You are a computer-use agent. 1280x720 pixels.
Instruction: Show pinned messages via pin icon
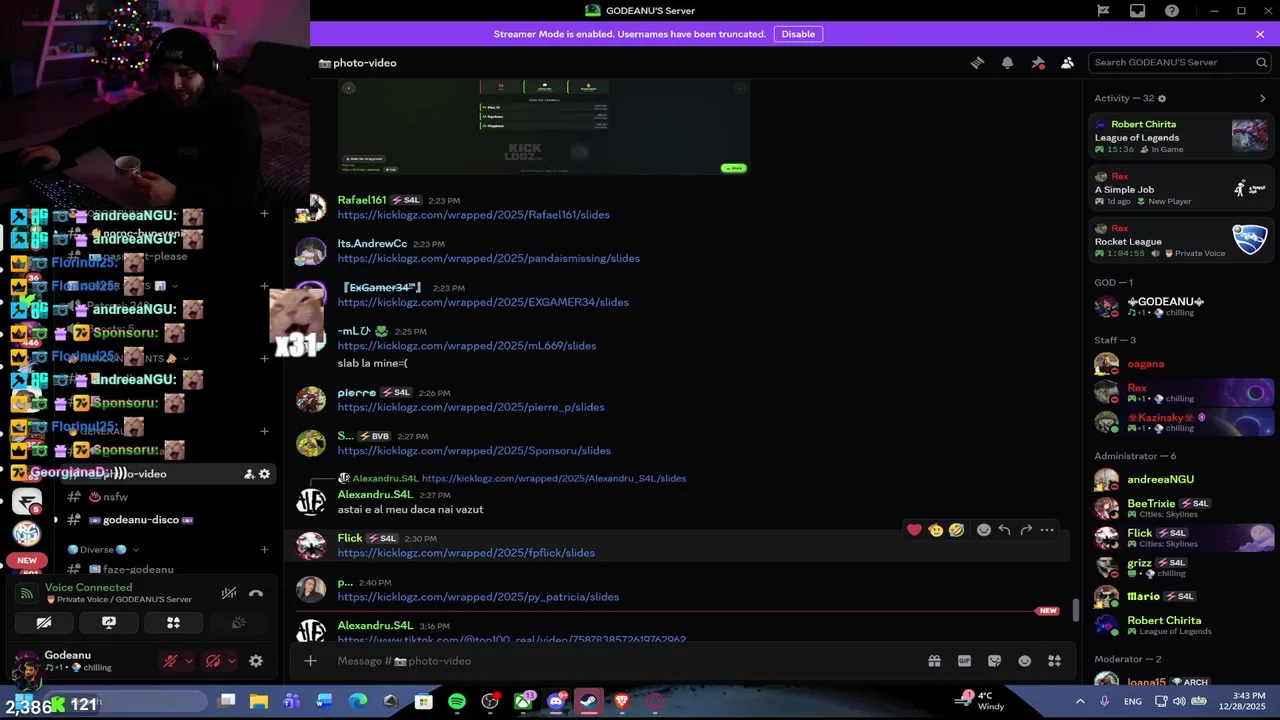tap(1038, 62)
